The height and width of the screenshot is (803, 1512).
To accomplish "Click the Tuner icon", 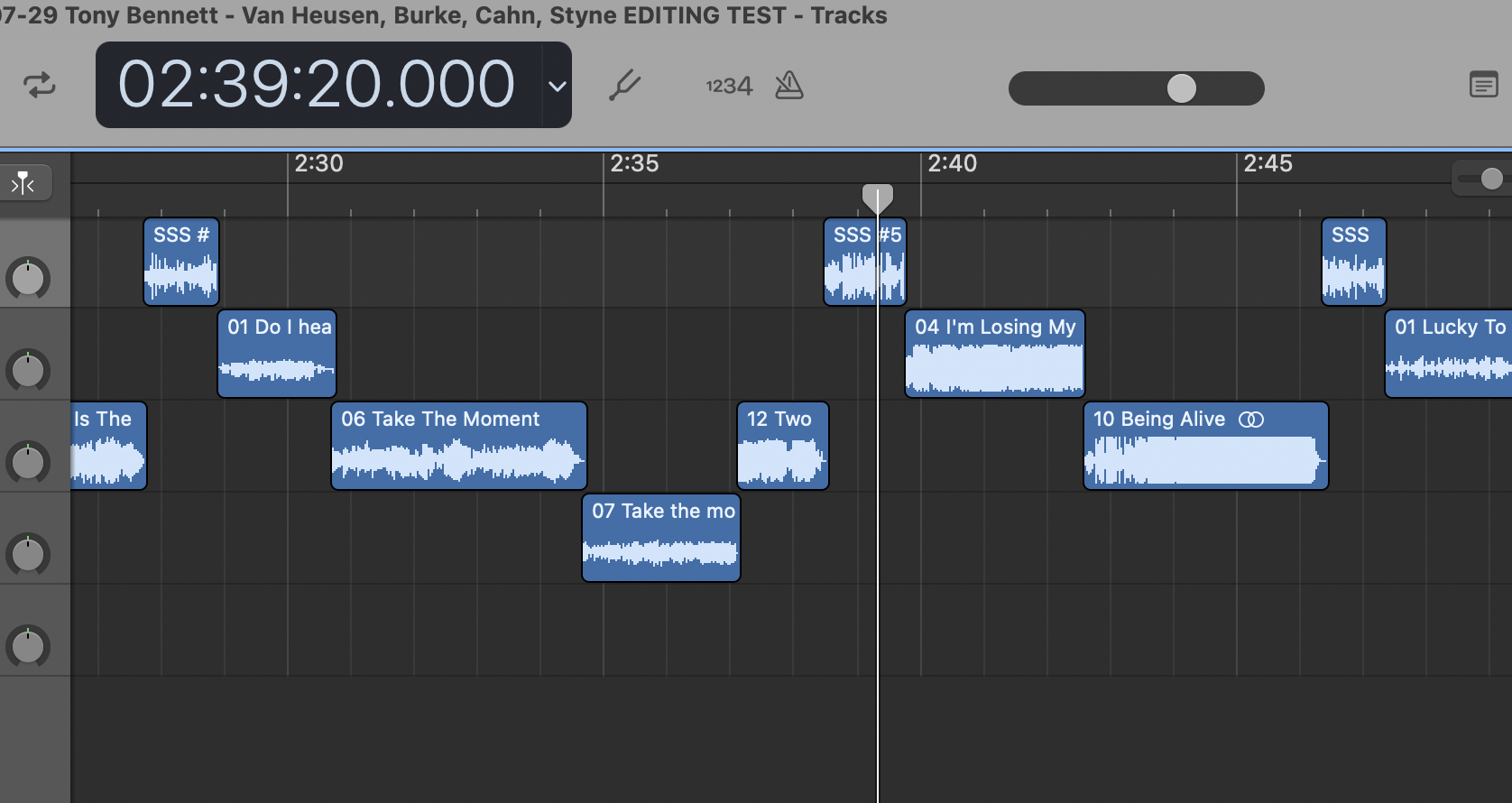I will click(x=624, y=86).
